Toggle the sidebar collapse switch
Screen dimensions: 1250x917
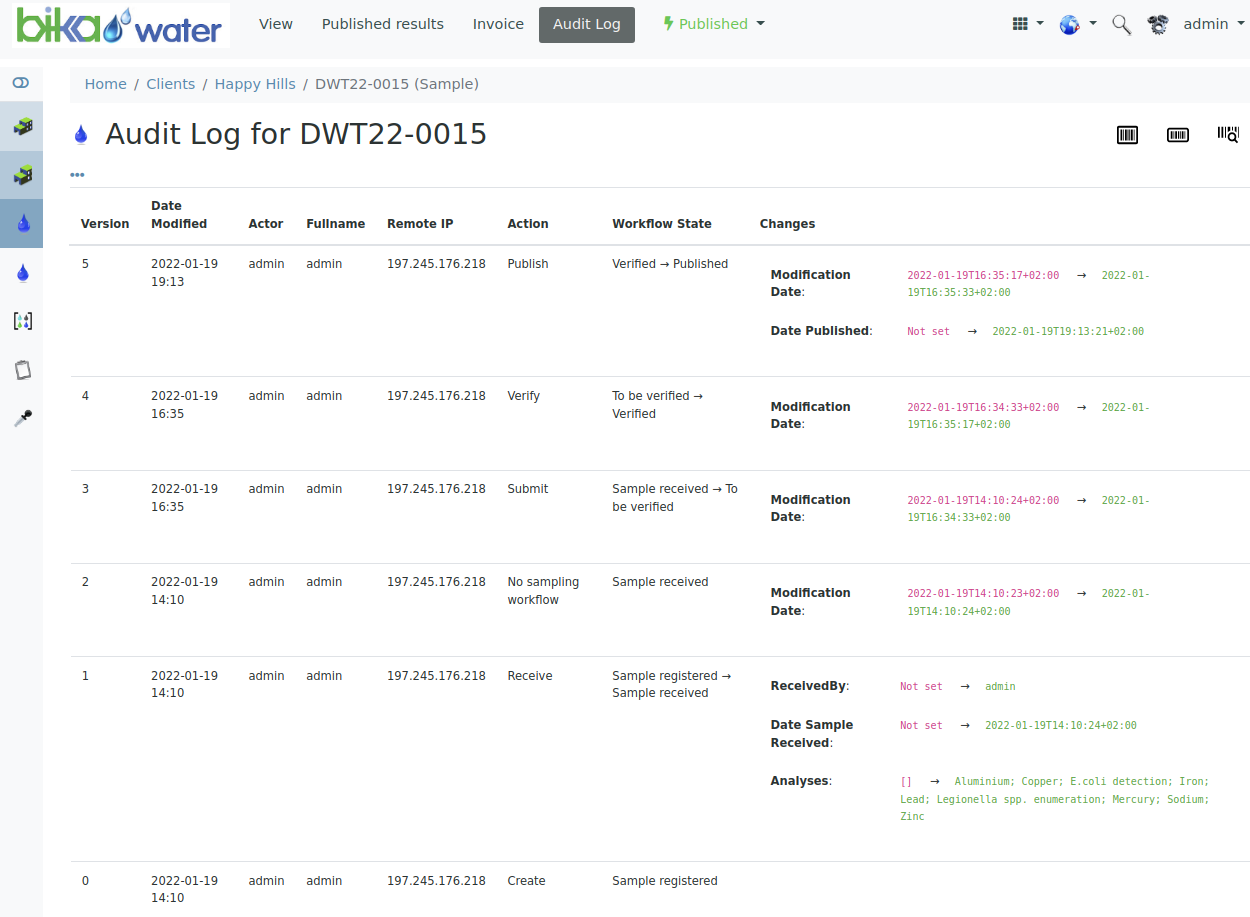coord(21,83)
